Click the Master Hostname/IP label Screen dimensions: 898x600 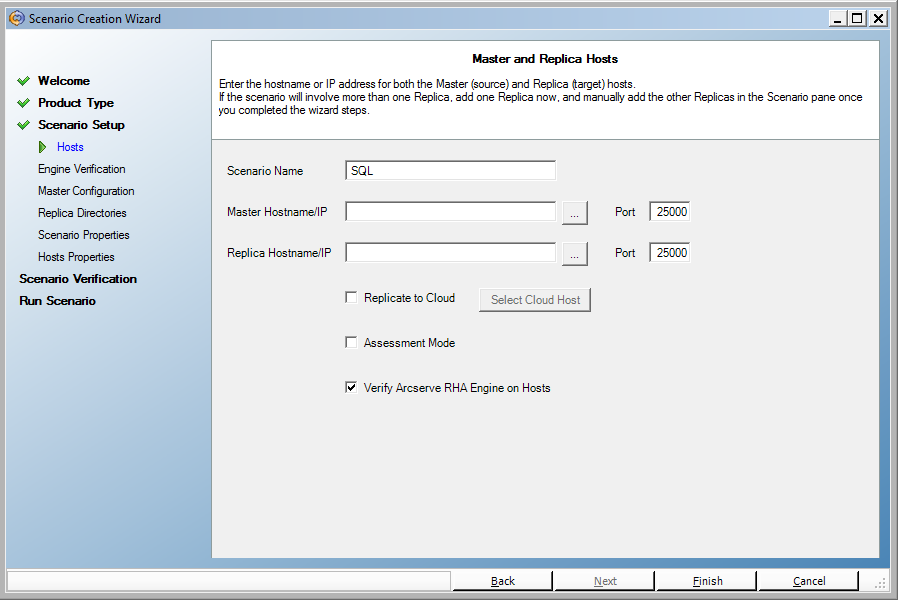coord(277,212)
